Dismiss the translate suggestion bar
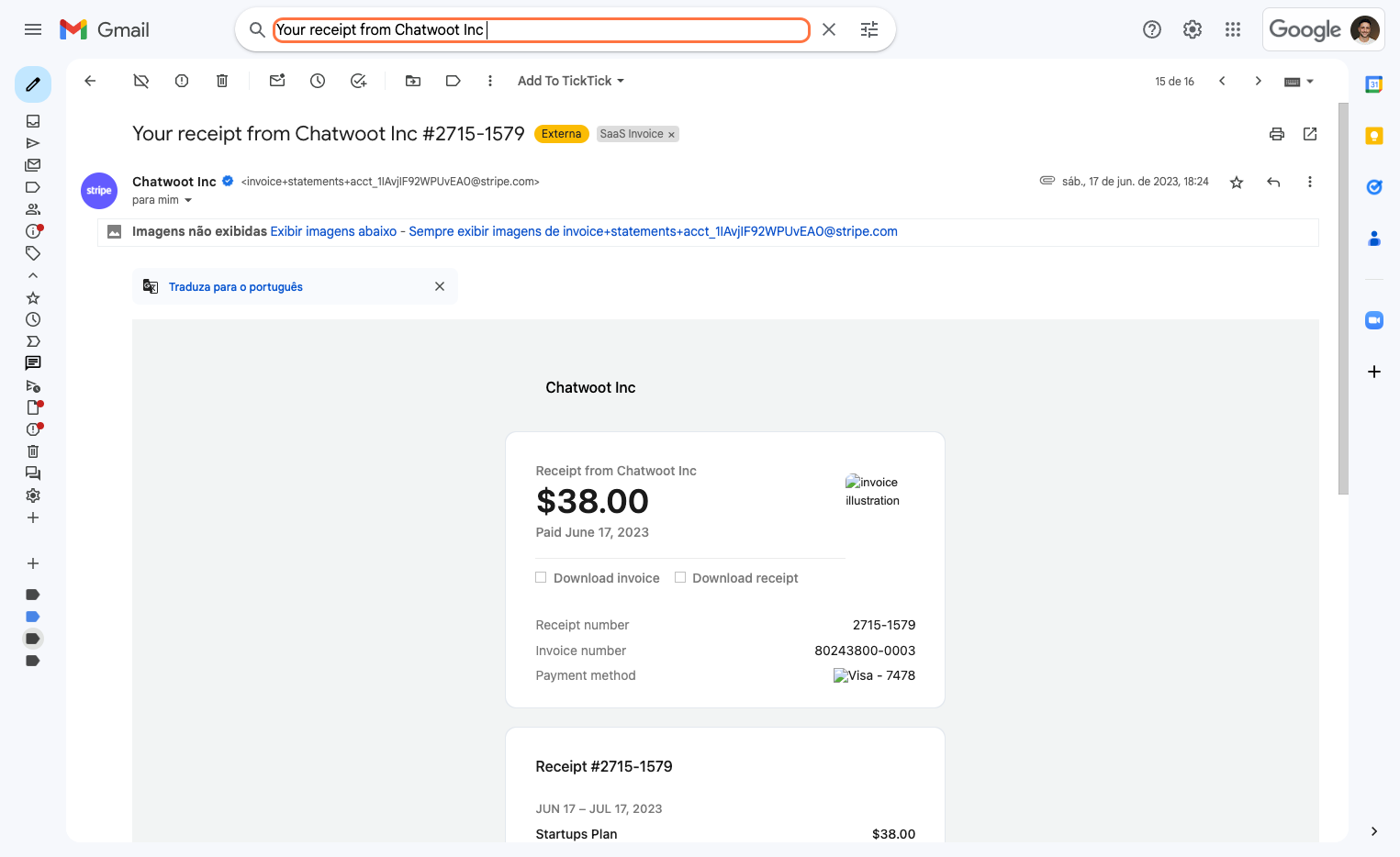1400x857 pixels. pyautogui.click(x=440, y=286)
